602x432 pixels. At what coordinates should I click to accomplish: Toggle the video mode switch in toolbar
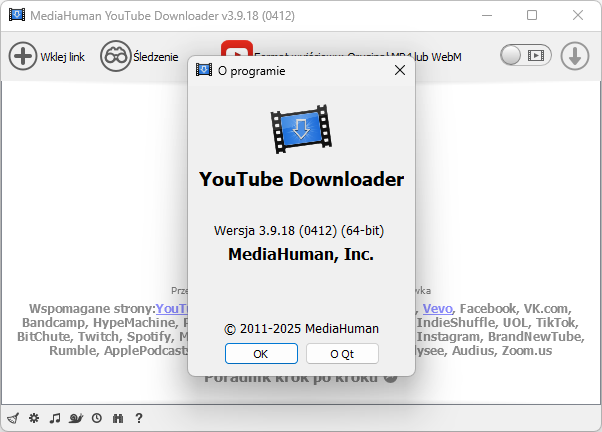[526, 55]
